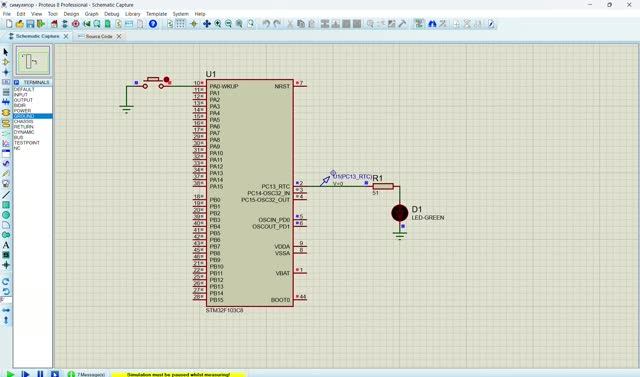The width and height of the screenshot is (640, 377).
Task: Open the Debug menu
Action: pyautogui.click(x=111, y=14)
